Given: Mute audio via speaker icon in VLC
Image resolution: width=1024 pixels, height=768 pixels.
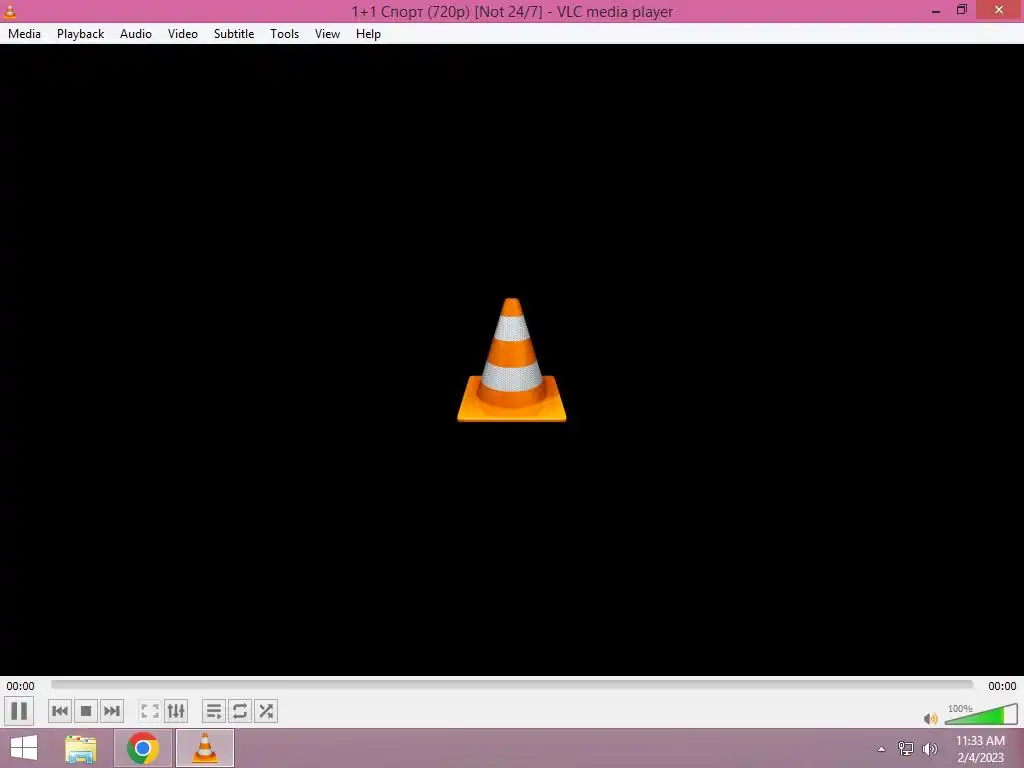Looking at the screenshot, I should (931, 718).
